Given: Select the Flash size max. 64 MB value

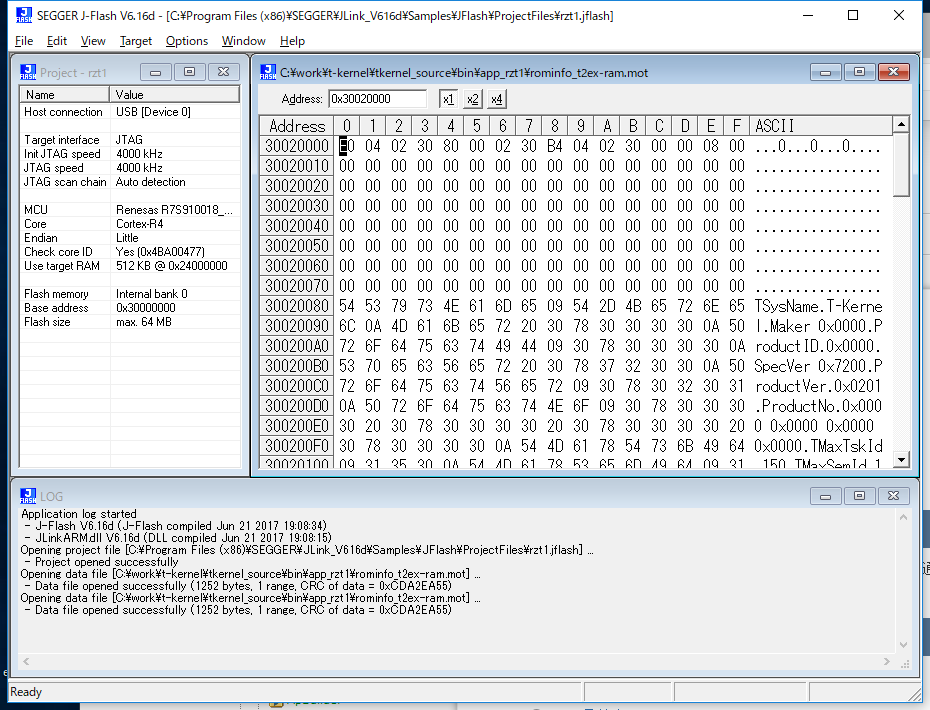Looking at the screenshot, I should click(x=144, y=322).
